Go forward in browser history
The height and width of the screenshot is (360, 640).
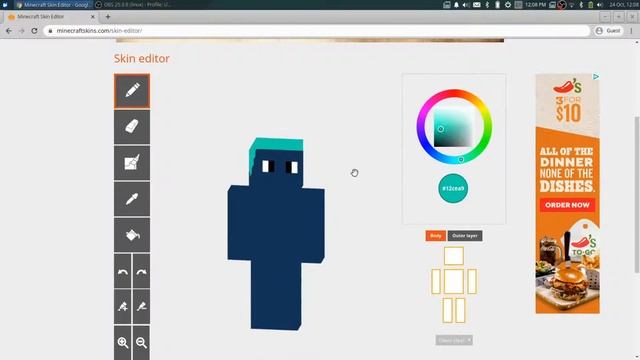click(22, 31)
